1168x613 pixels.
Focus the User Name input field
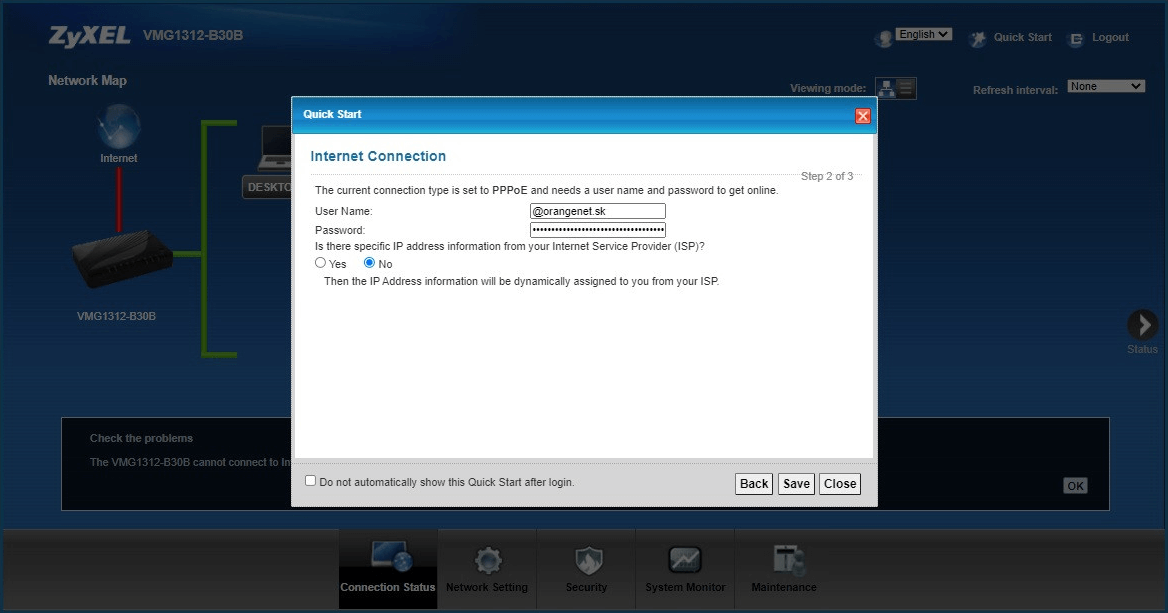point(597,211)
